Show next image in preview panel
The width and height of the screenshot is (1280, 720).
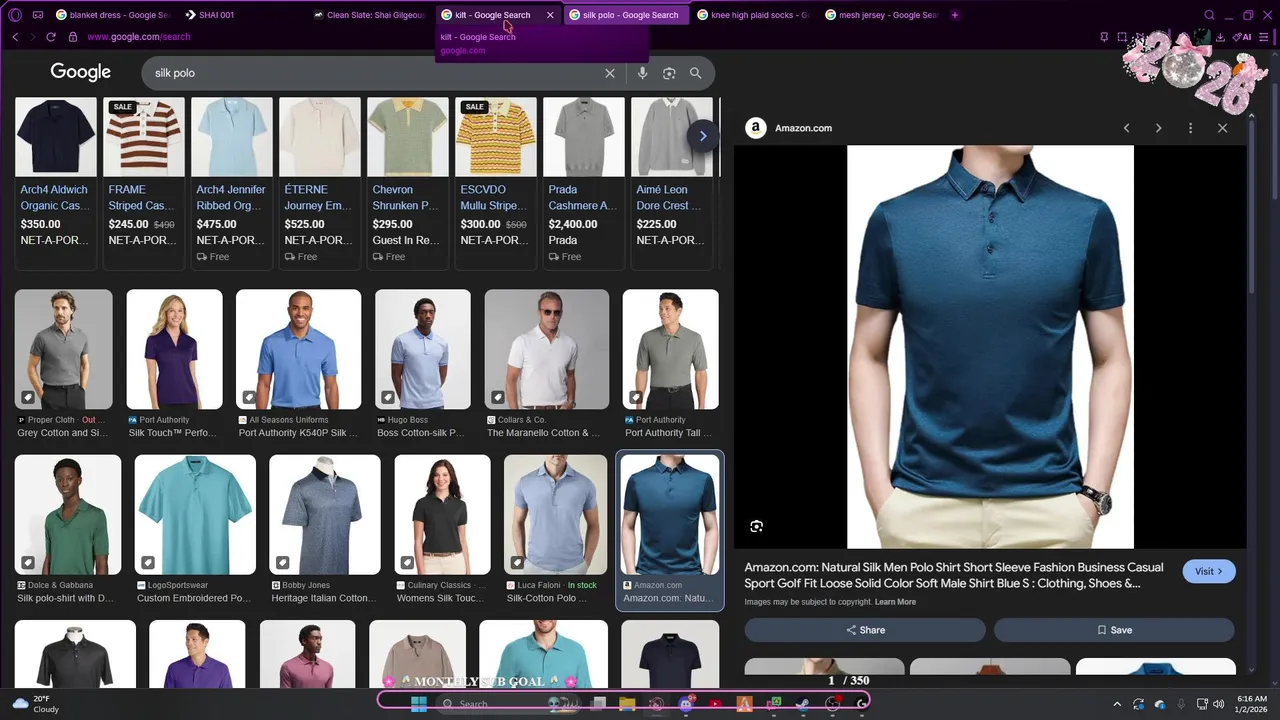coord(1158,128)
